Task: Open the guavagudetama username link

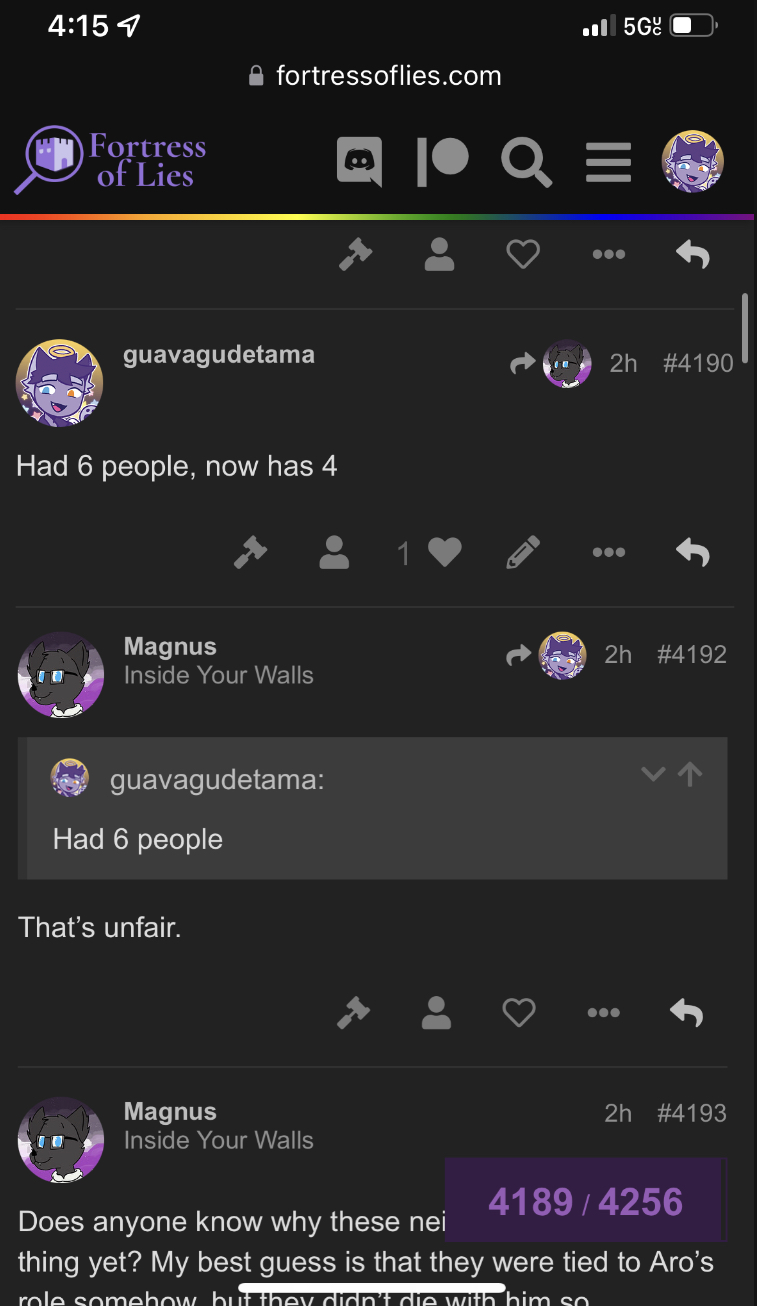Action: click(x=219, y=354)
